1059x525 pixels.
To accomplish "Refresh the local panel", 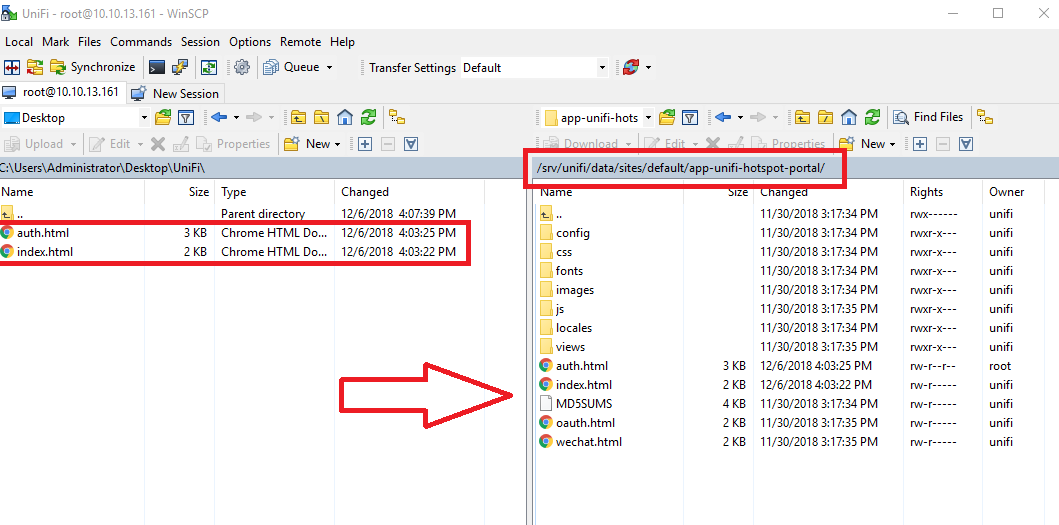I will tap(368, 118).
